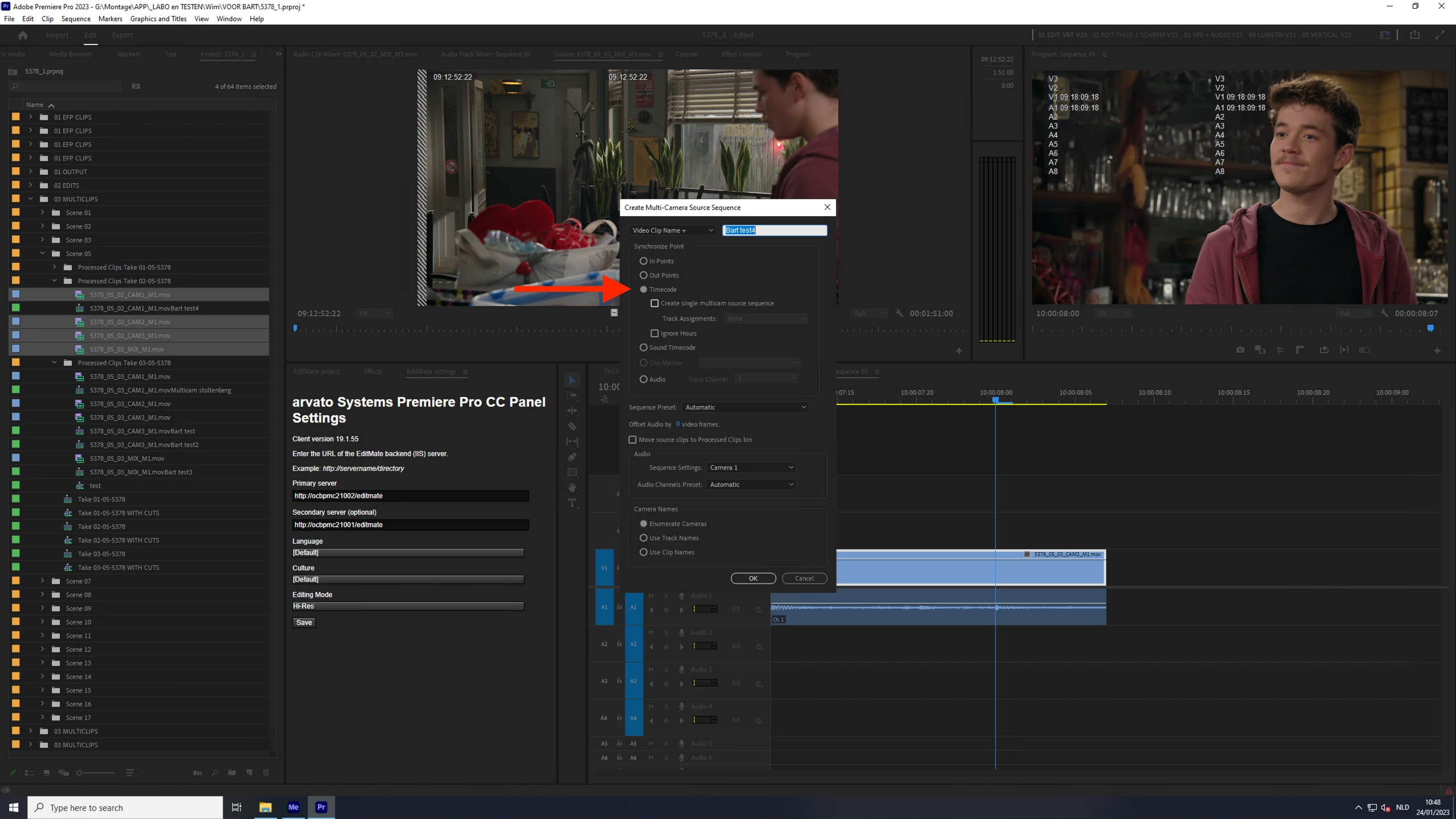The image size is (1456, 819).
Task: Select the Pen tool
Action: click(x=572, y=457)
